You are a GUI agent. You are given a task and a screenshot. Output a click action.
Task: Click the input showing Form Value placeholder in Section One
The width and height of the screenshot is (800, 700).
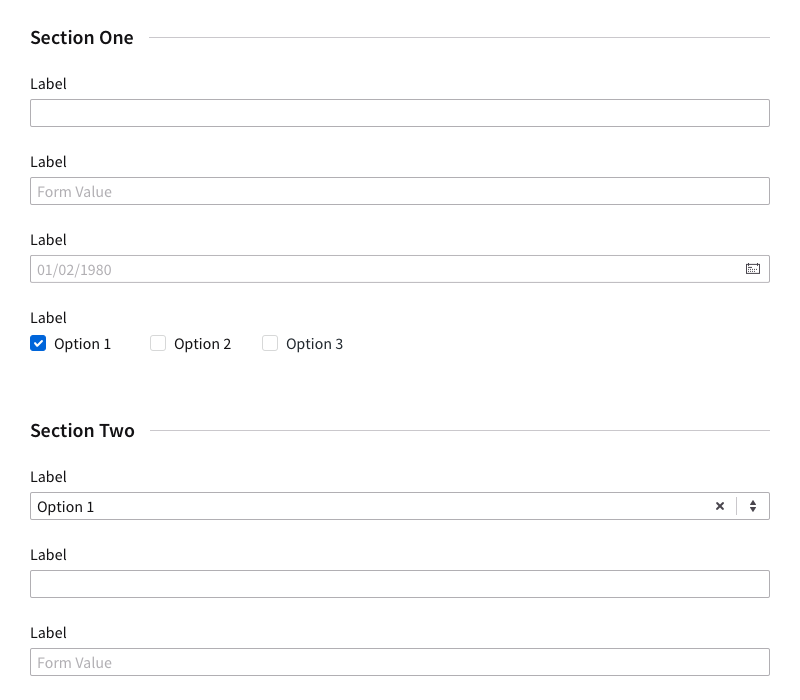pyautogui.click(x=400, y=191)
